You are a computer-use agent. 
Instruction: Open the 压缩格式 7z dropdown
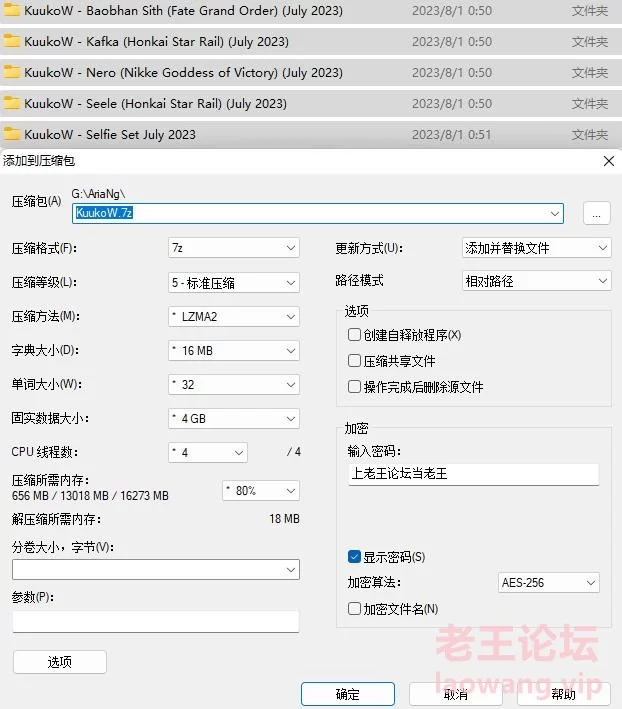pos(234,248)
